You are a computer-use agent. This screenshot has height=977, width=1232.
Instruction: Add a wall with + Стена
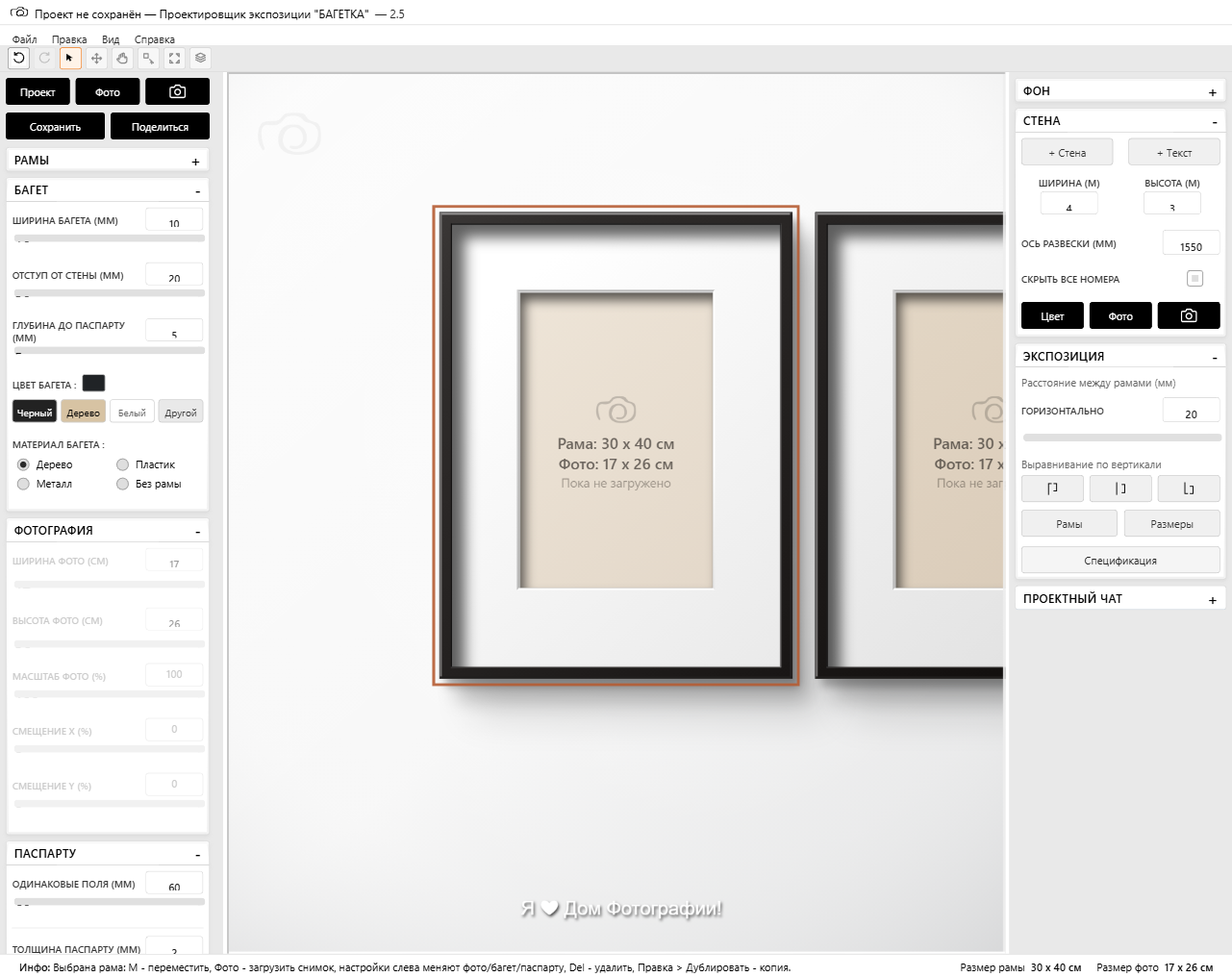(1068, 152)
